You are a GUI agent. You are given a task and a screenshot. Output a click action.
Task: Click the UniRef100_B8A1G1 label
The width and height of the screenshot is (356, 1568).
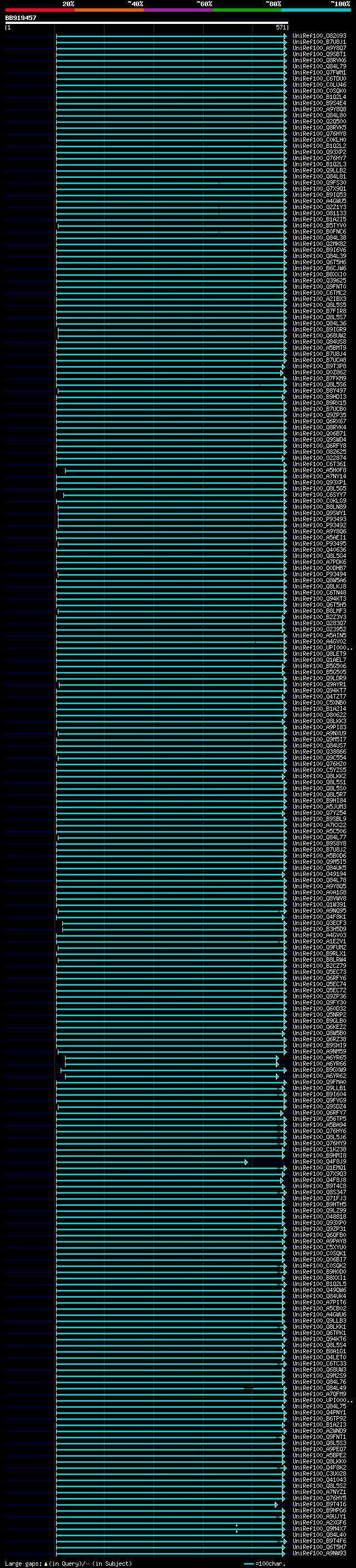coord(319,1351)
